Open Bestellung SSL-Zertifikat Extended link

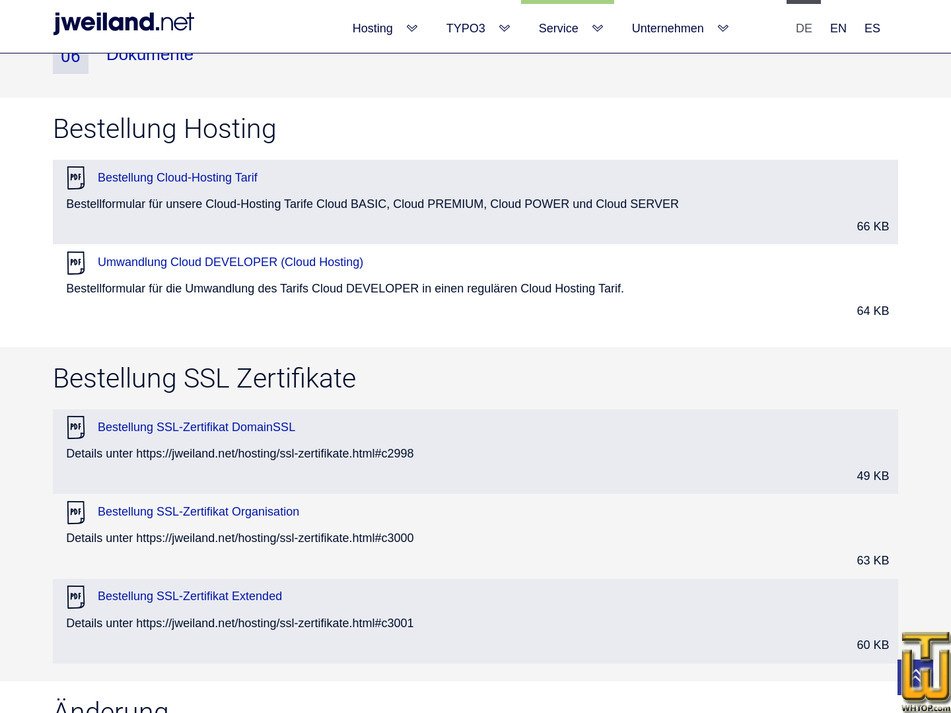(190, 596)
